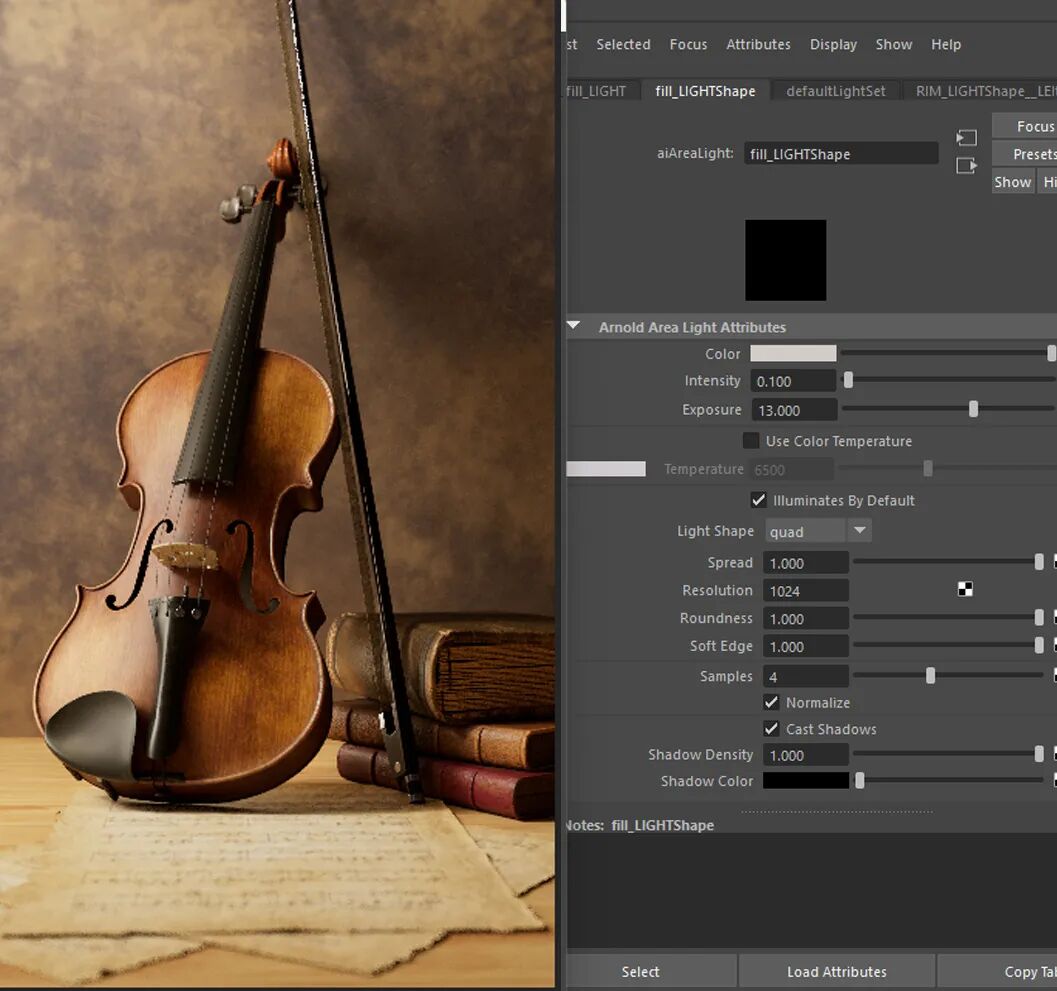Click the Focus button

[1026, 126]
